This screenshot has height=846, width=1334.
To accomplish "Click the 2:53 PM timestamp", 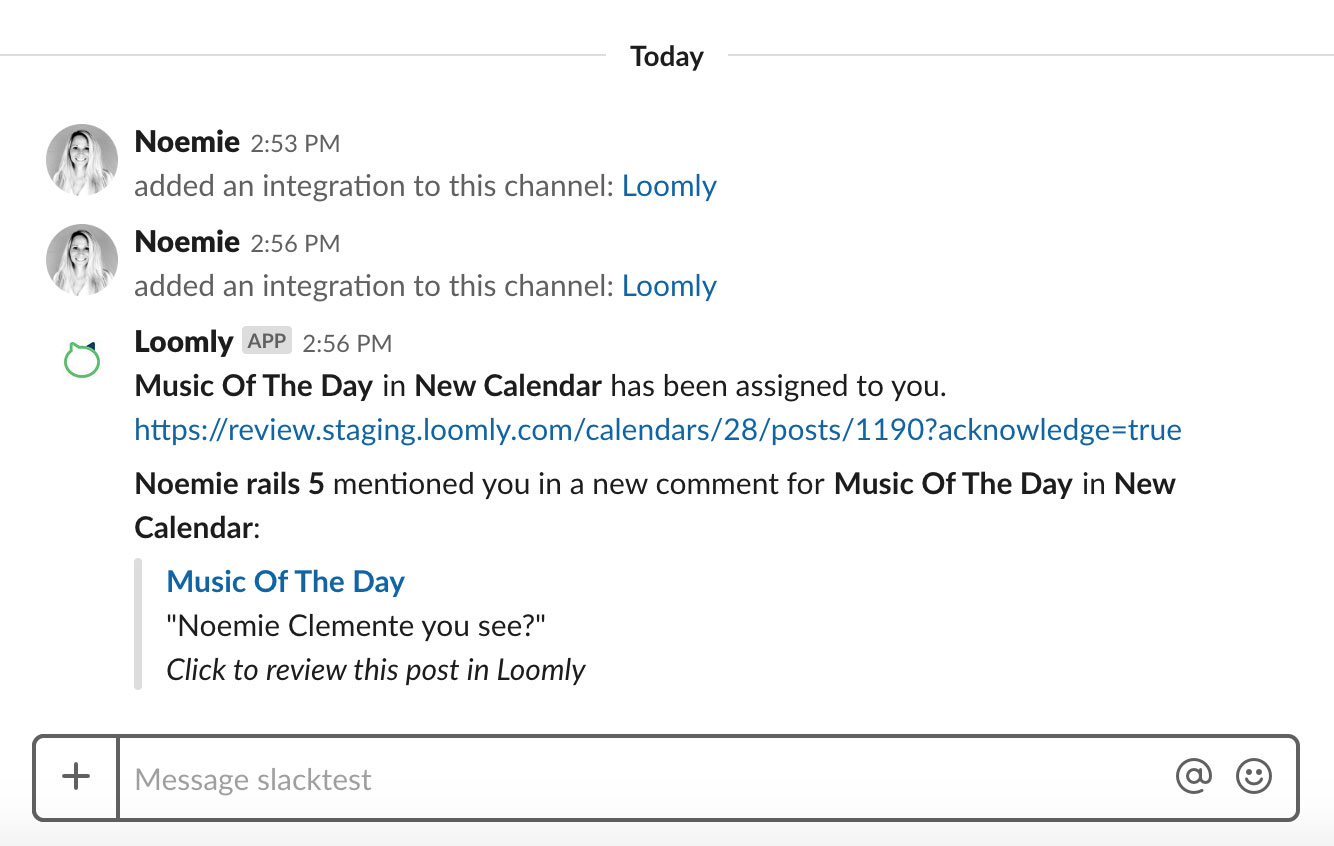I will 295,144.
